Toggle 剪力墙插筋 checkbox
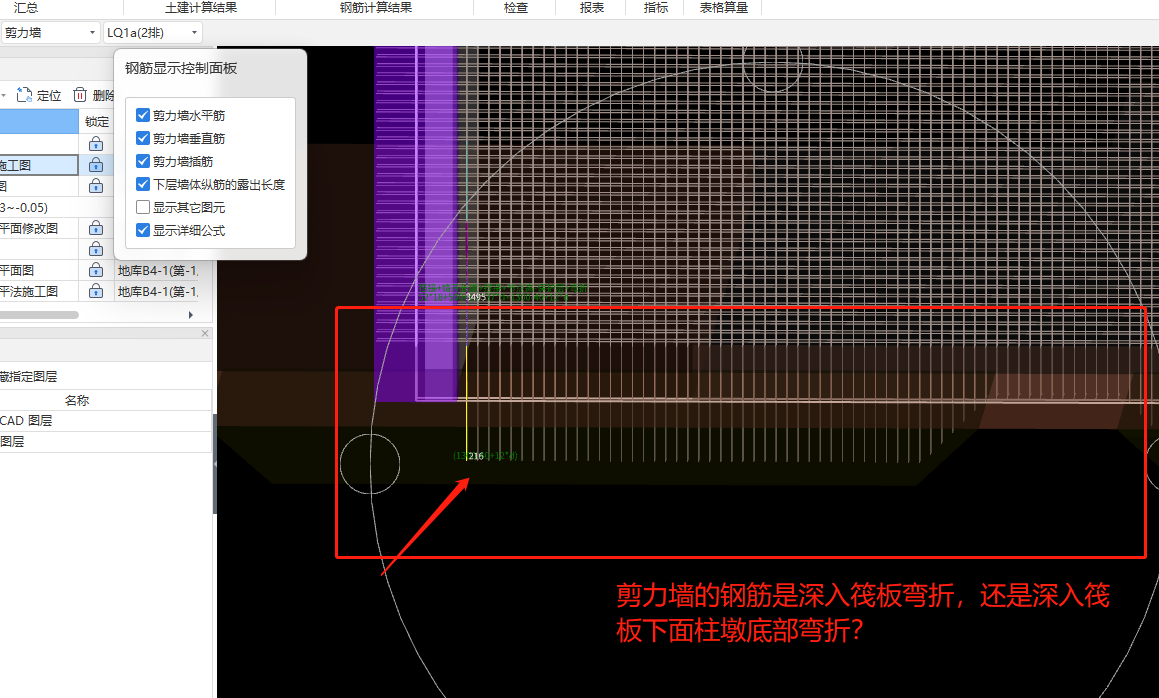 tap(143, 161)
